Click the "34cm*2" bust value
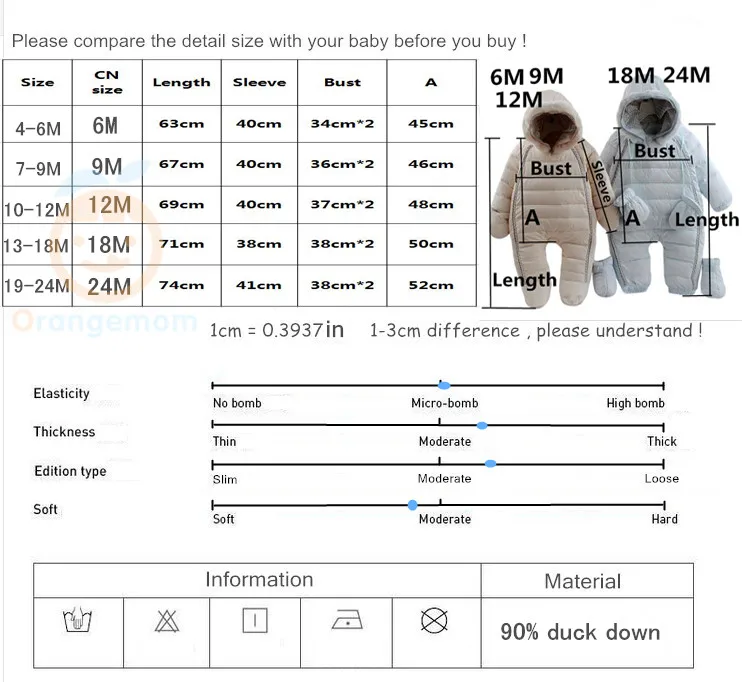This screenshot has width=742, height=682. [x=342, y=124]
